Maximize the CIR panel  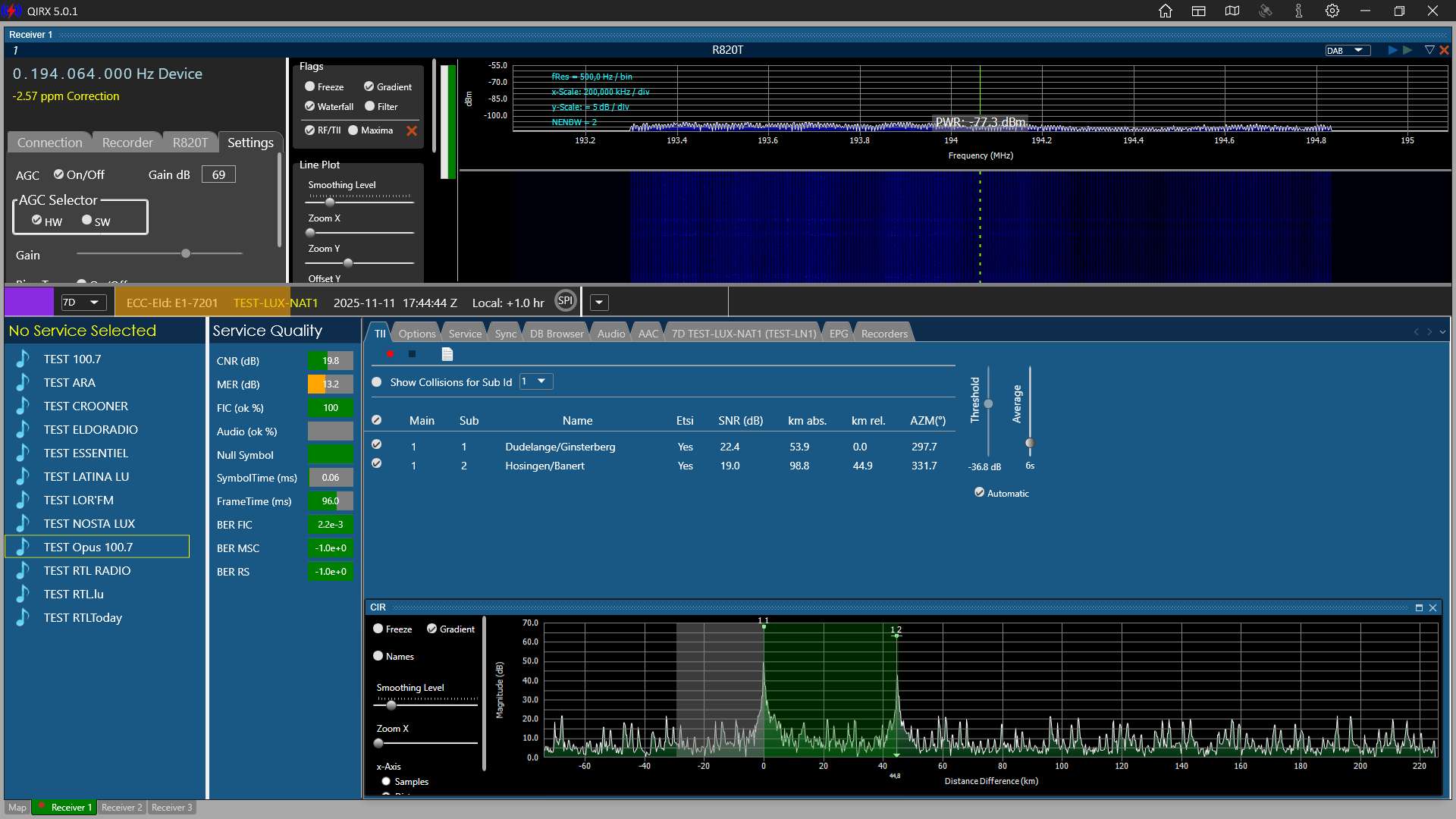coord(1419,607)
